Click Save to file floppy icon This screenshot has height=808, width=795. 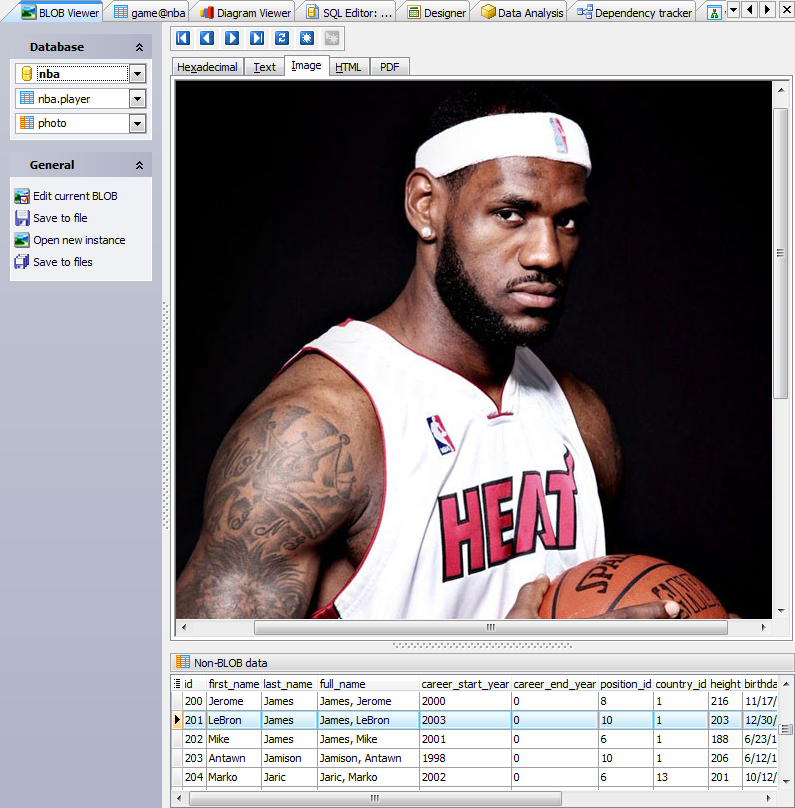(22, 218)
